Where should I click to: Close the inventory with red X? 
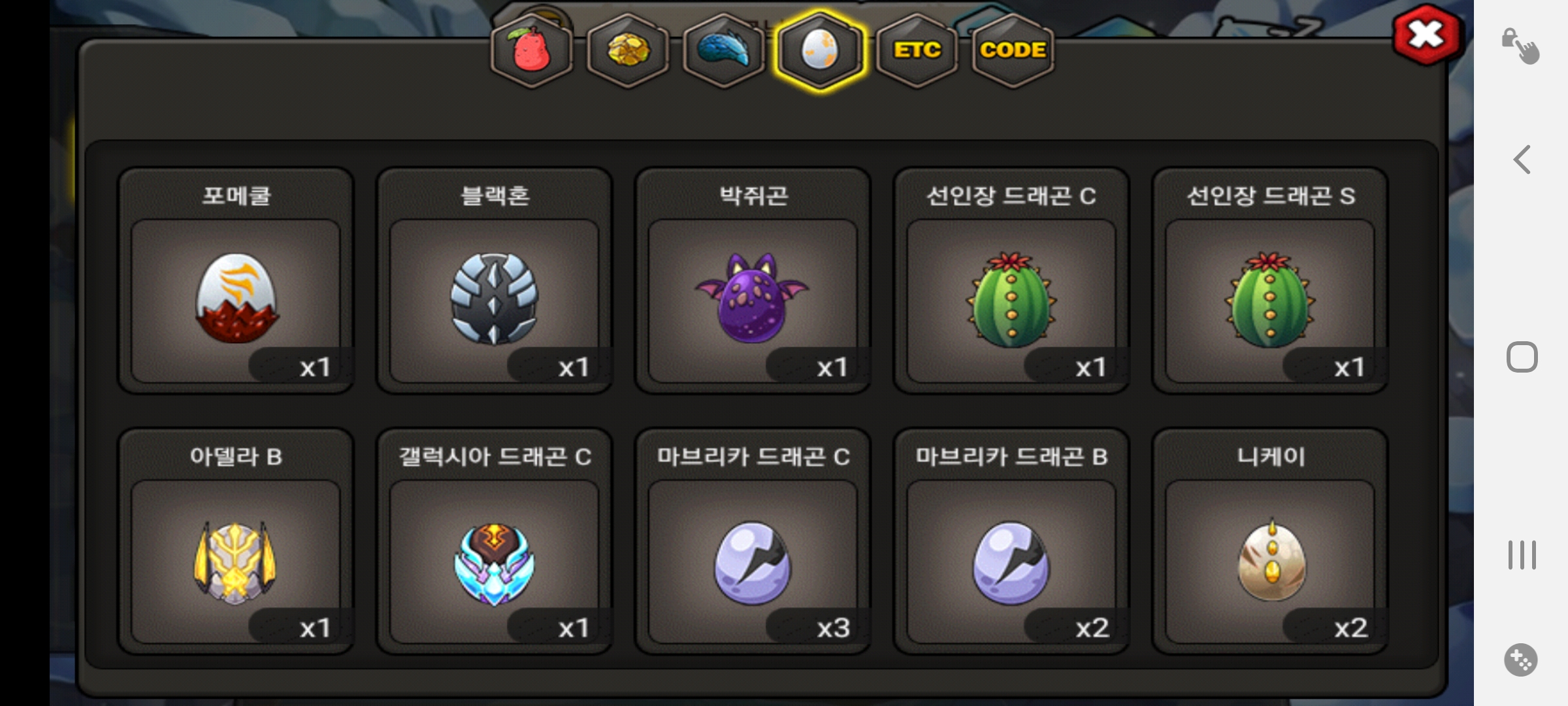pos(1426,35)
